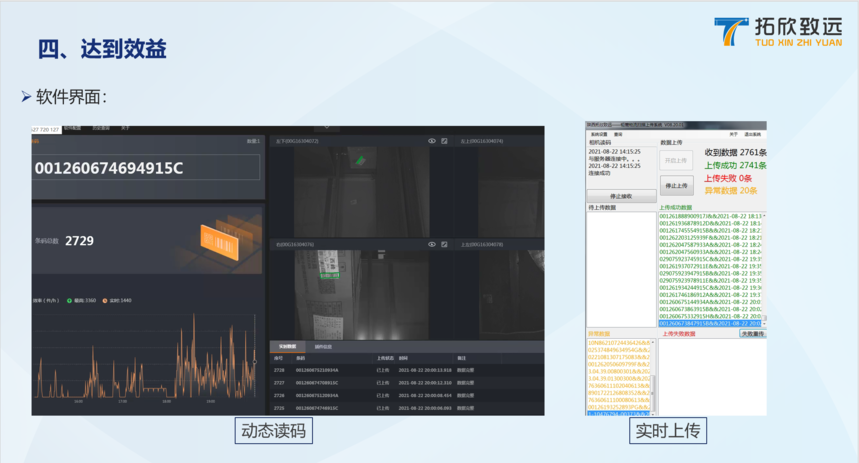859x463 pixels.
Task: Click 时间 column header in table
Action: coord(403,358)
